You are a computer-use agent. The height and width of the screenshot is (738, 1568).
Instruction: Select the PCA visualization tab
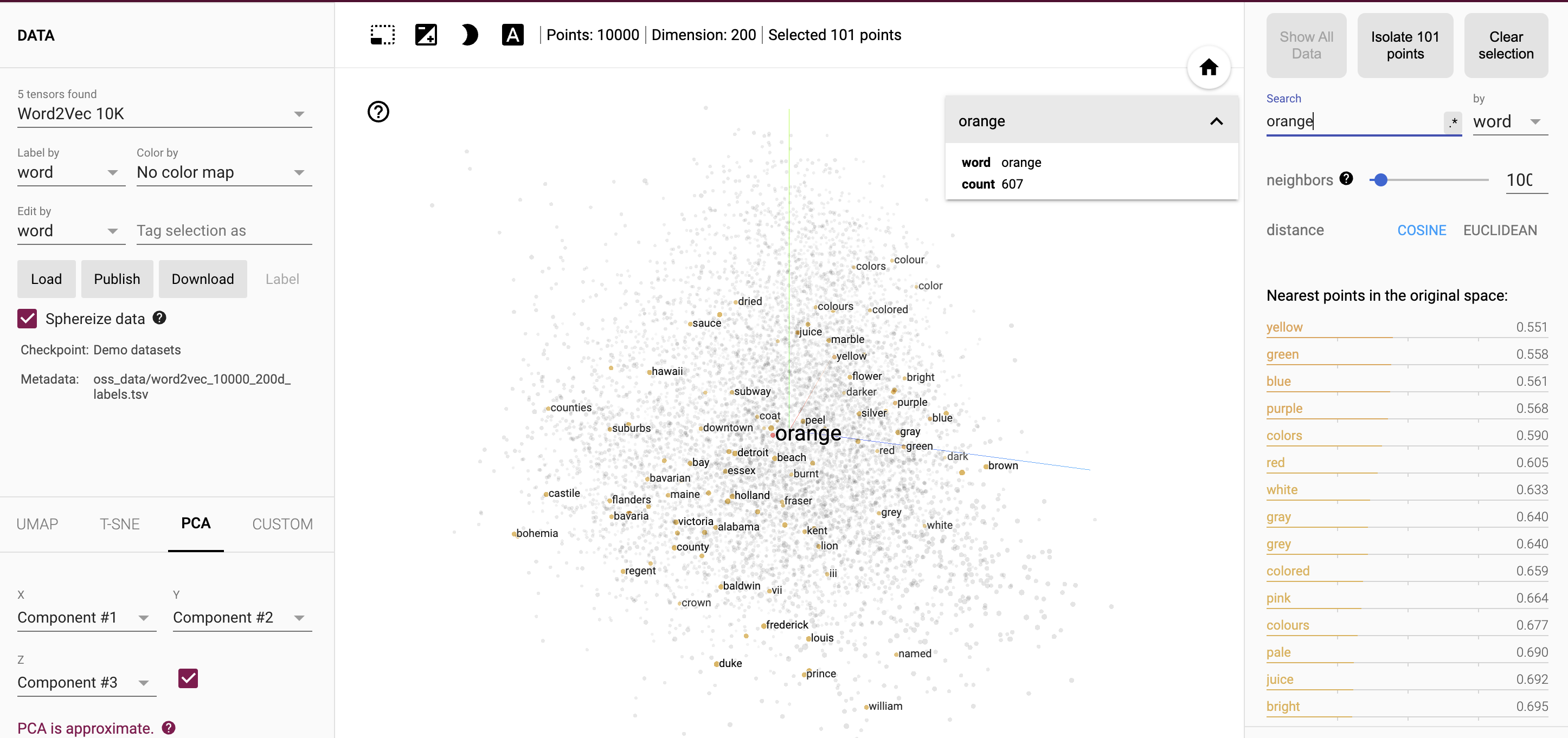[x=196, y=524]
